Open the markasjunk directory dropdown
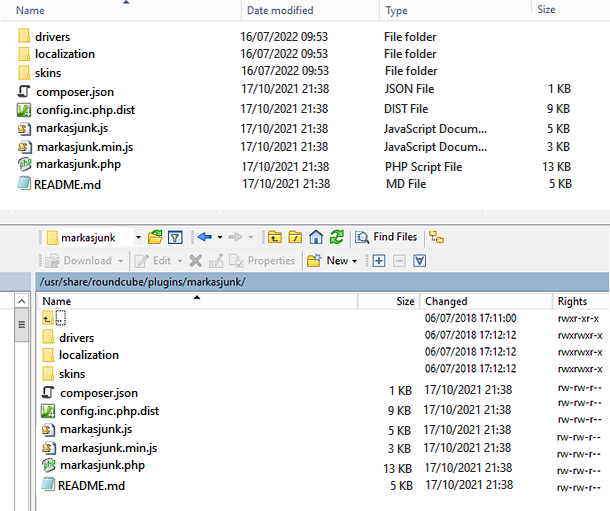Viewport: 610px width, 511px height. tap(137, 237)
